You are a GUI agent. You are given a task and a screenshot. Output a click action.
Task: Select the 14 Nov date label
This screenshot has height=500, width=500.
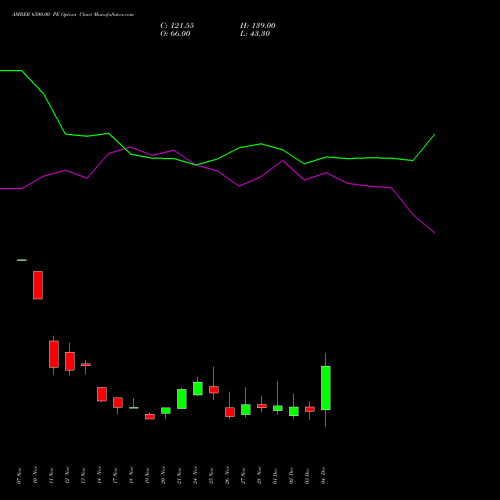(x=99, y=476)
